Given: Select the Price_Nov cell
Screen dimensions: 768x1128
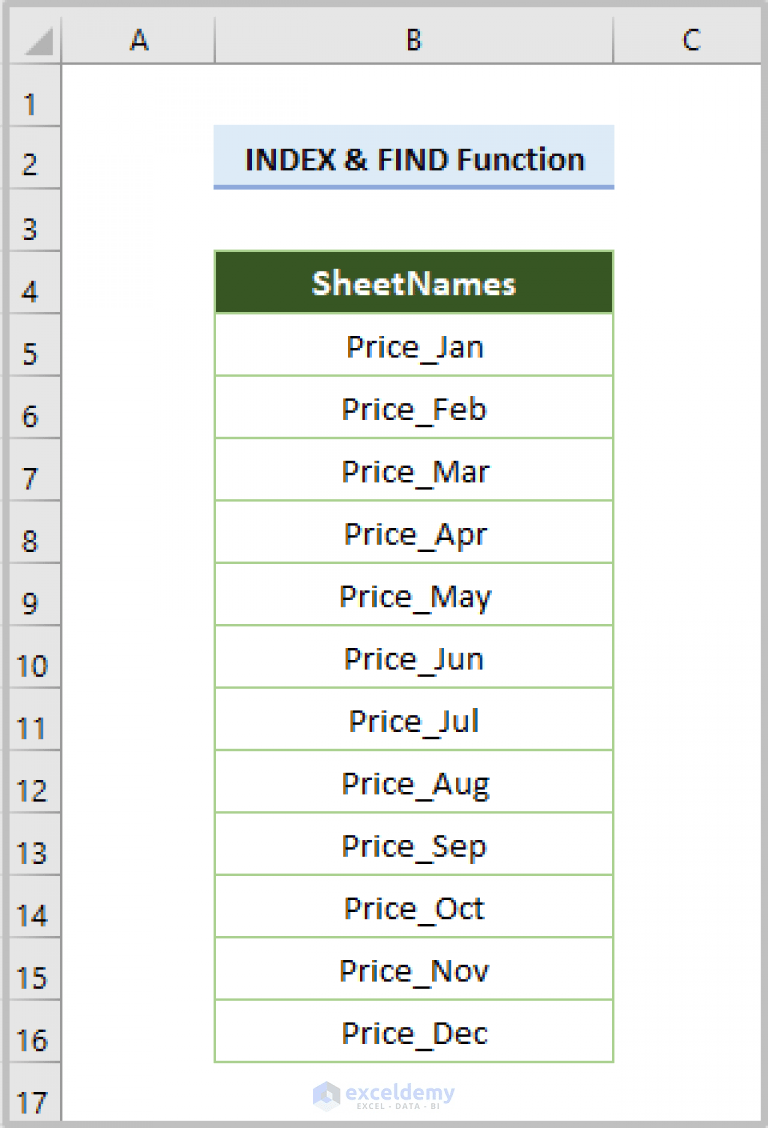Looking at the screenshot, I should 413,970.
